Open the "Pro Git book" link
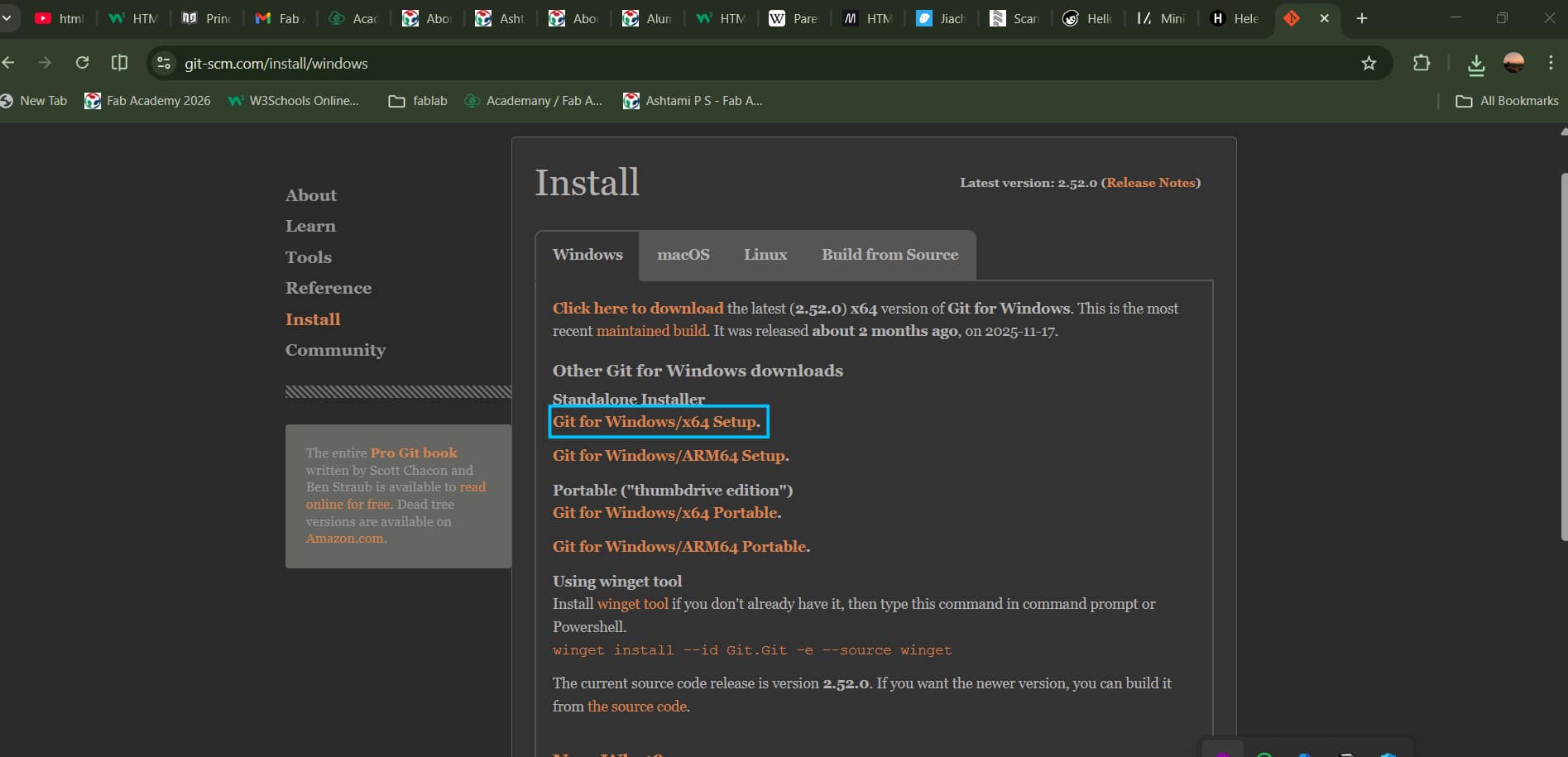The height and width of the screenshot is (757, 1568). [x=414, y=453]
